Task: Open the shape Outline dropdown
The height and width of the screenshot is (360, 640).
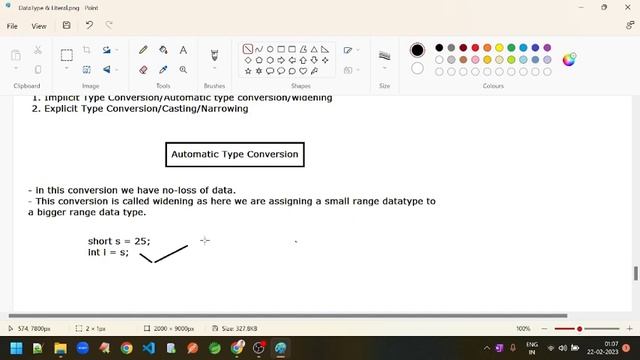Action: click(x=351, y=50)
